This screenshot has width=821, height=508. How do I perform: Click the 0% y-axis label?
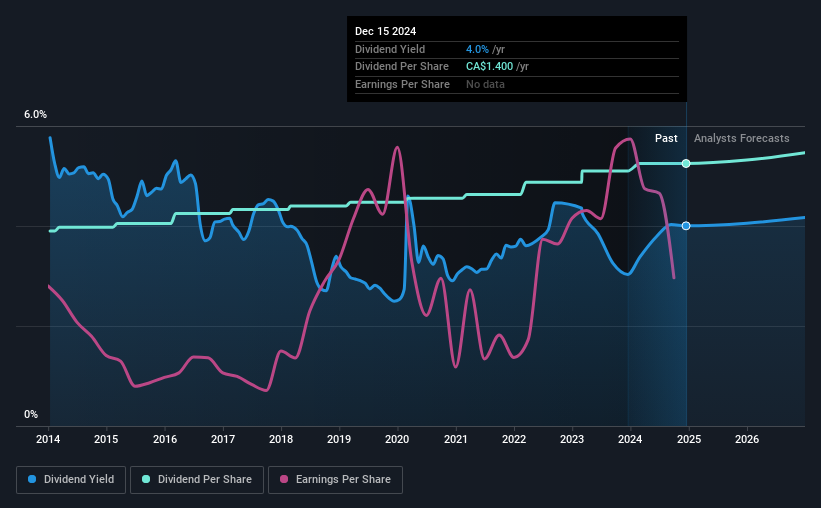coord(31,414)
